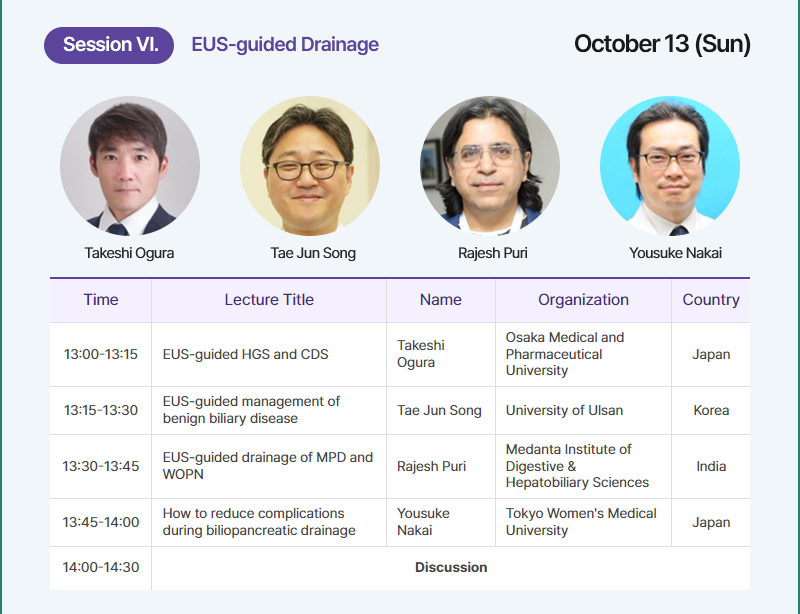Click the Japan cell in Yousuke Nakai's row
This screenshot has width=800, height=614.
tap(711, 522)
